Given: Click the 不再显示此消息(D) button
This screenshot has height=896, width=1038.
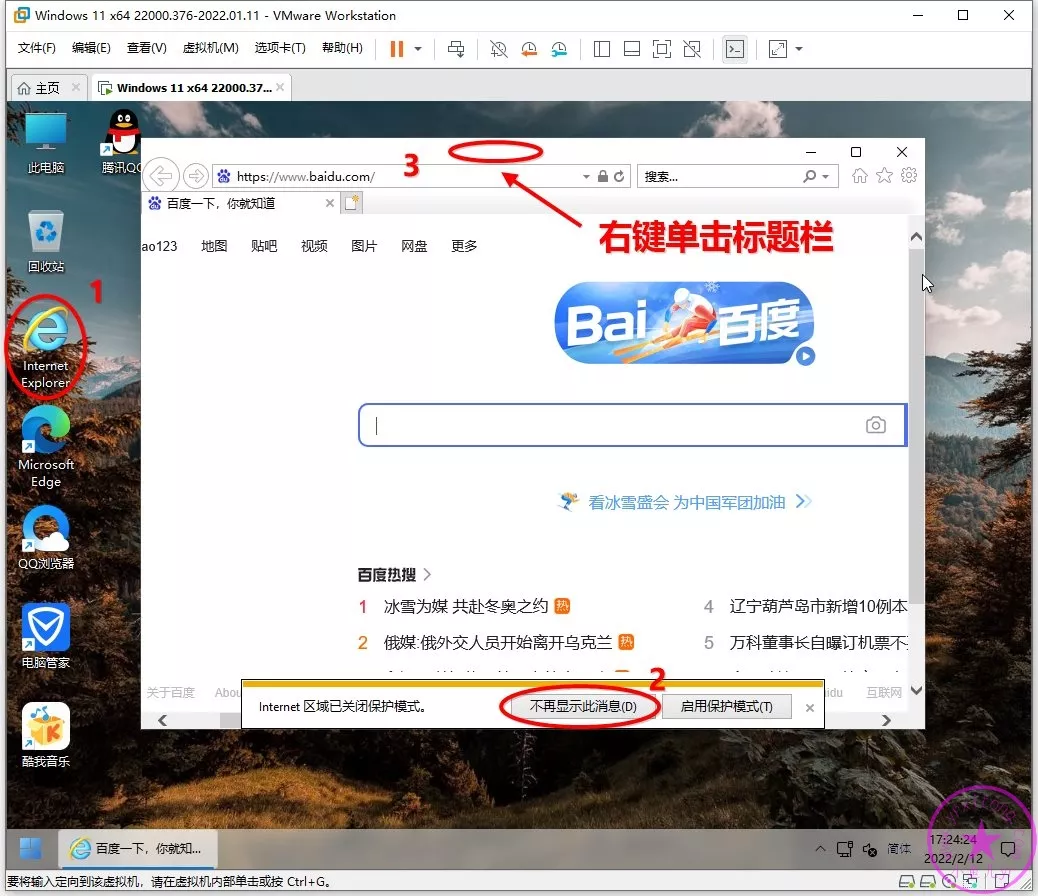Looking at the screenshot, I should 582,706.
